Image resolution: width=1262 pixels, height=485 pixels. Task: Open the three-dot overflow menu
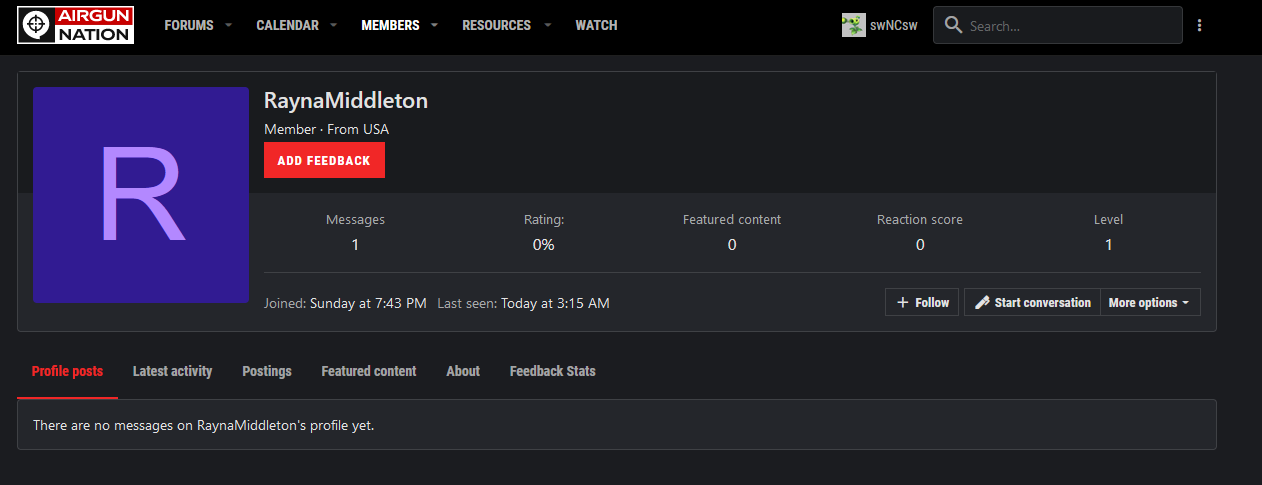(1199, 25)
